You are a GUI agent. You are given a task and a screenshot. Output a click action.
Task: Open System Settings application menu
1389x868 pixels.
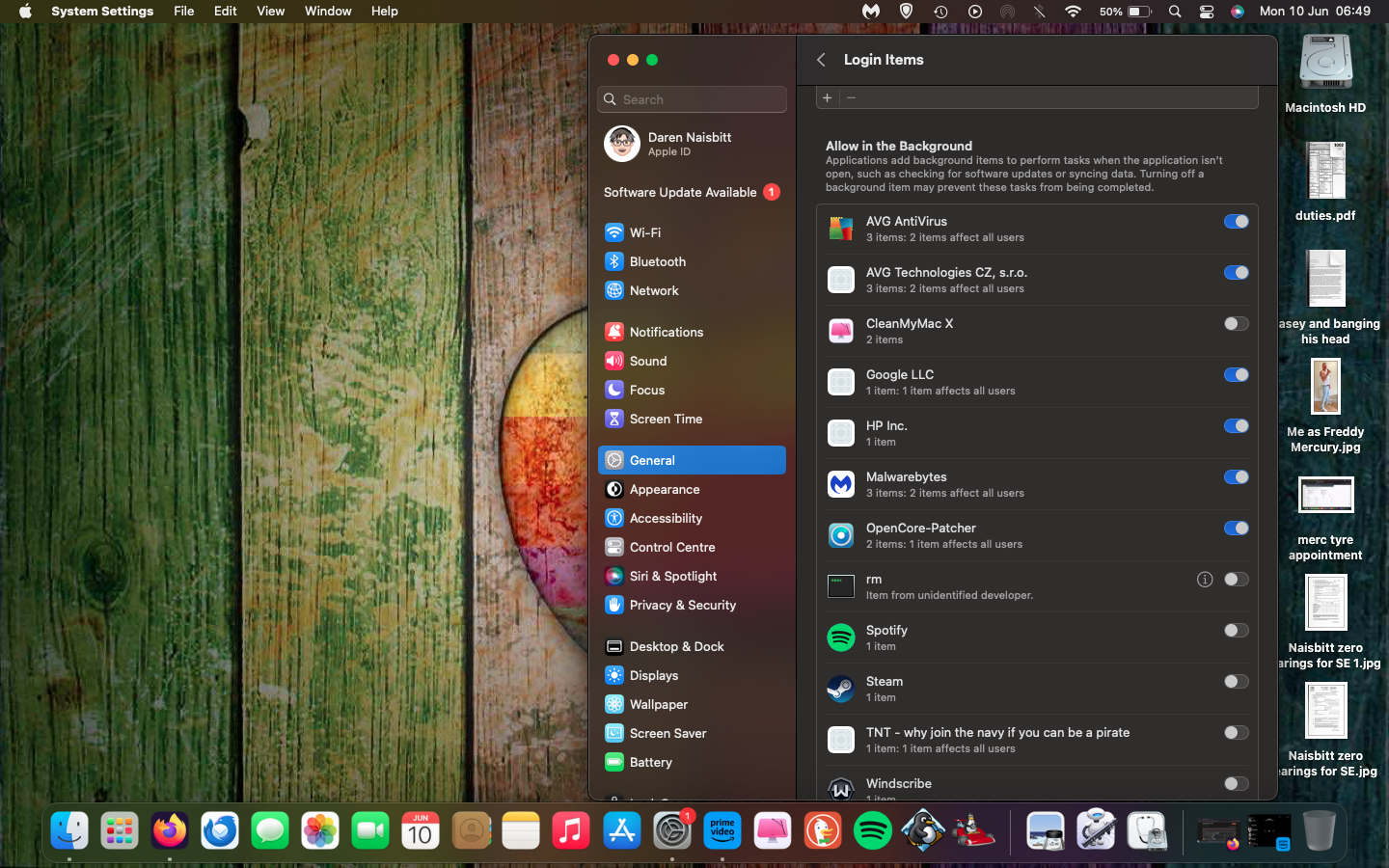[x=102, y=12]
